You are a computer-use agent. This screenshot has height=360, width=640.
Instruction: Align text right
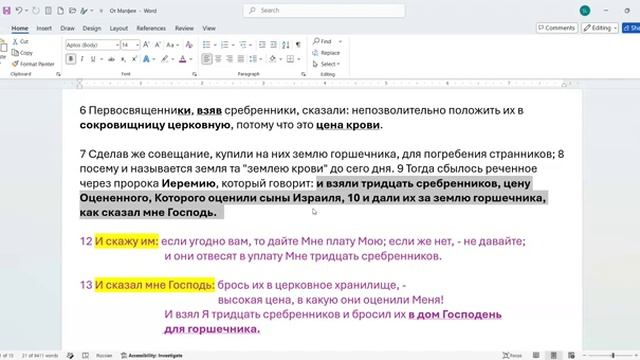pos(229,59)
